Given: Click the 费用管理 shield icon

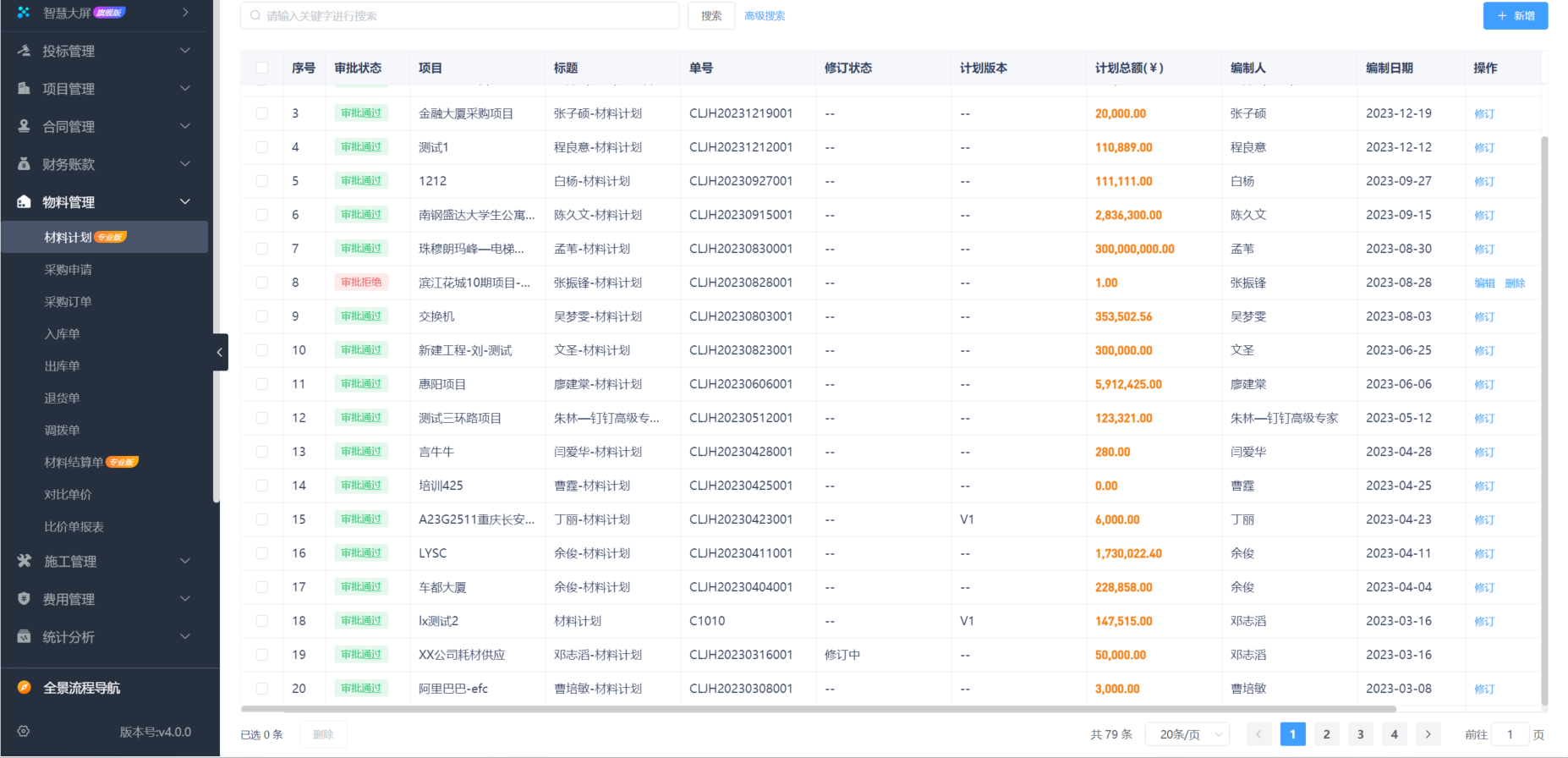Looking at the screenshot, I should pyautogui.click(x=24, y=599).
